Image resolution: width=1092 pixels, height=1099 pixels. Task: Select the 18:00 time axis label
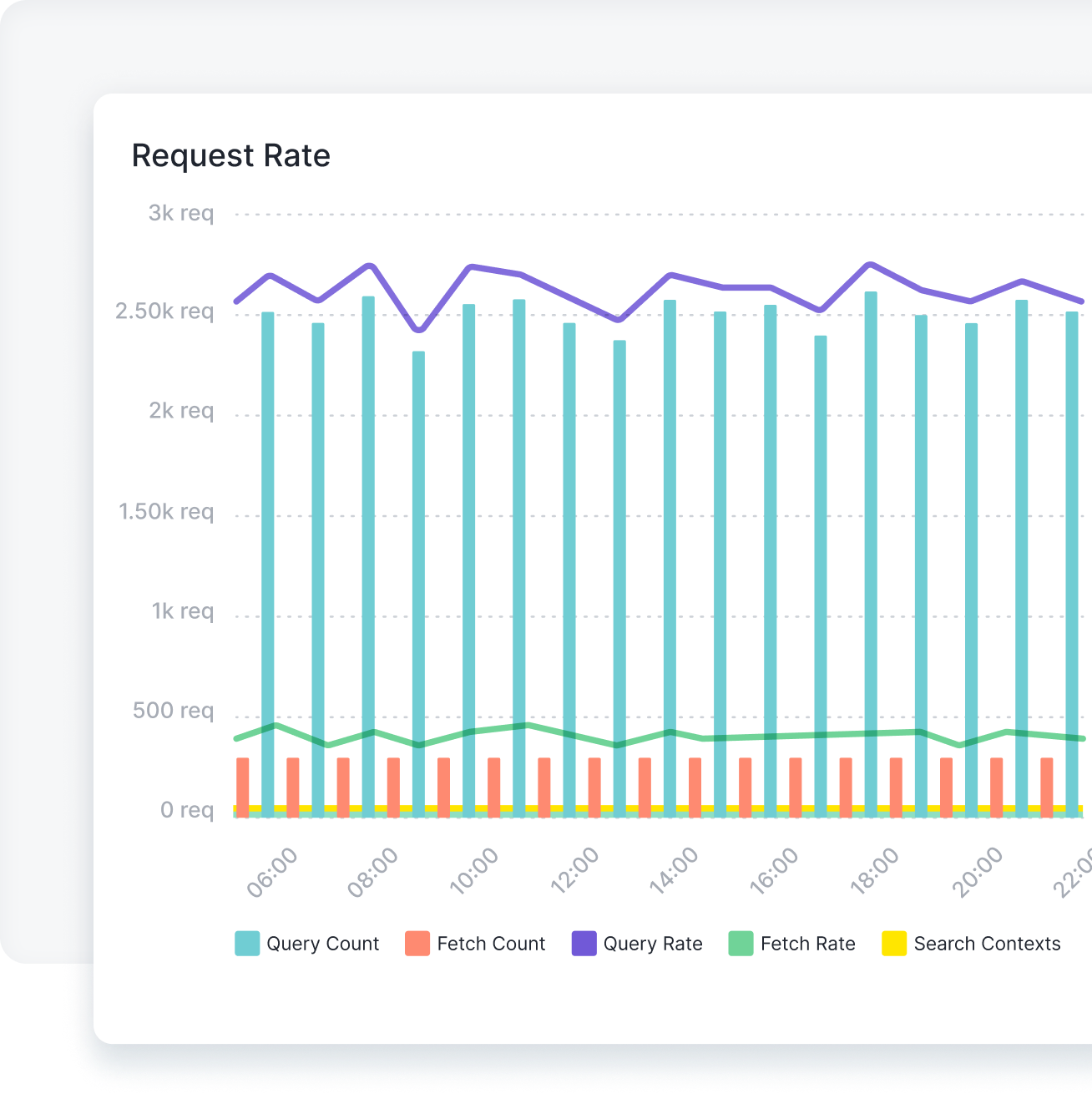pyautogui.click(x=875, y=873)
